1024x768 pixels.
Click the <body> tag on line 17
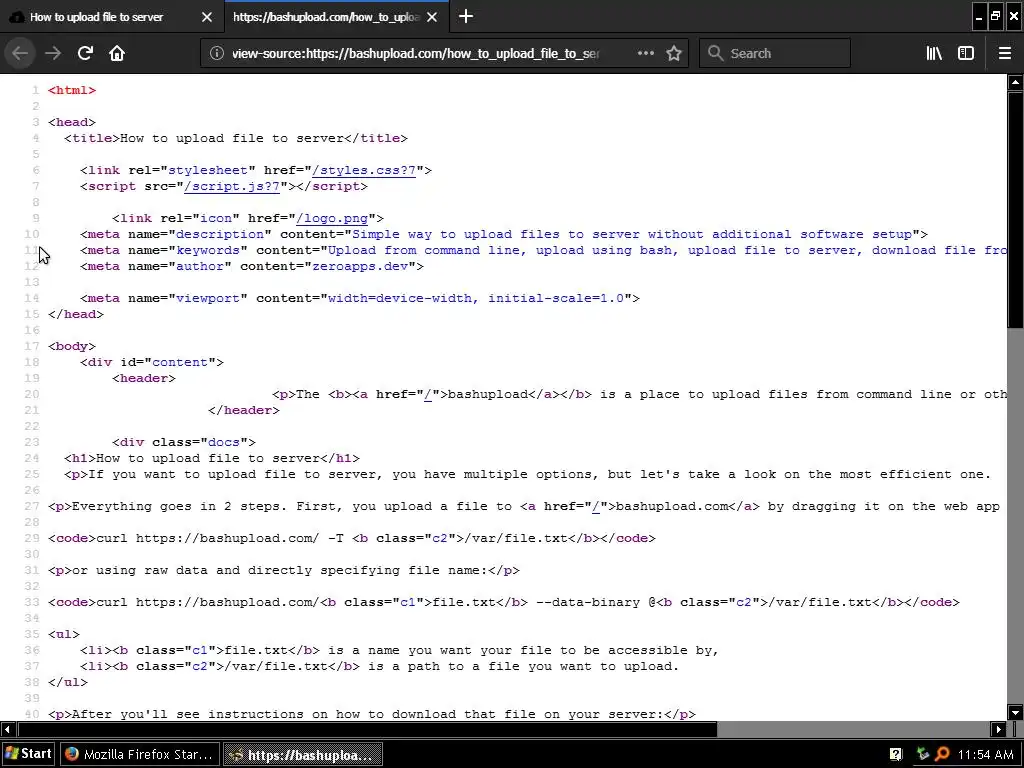[x=72, y=347]
